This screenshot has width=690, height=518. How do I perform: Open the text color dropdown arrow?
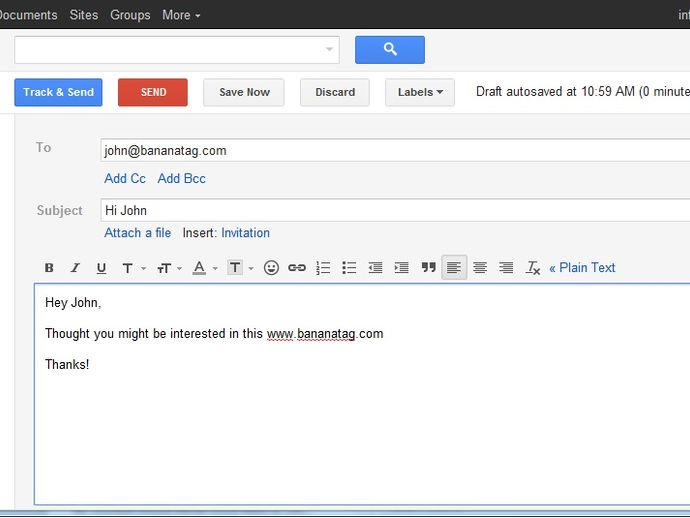point(215,268)
